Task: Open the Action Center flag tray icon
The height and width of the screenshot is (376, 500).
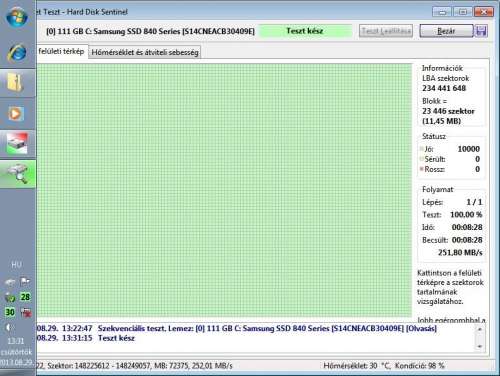Action: (x=25, y=282)
